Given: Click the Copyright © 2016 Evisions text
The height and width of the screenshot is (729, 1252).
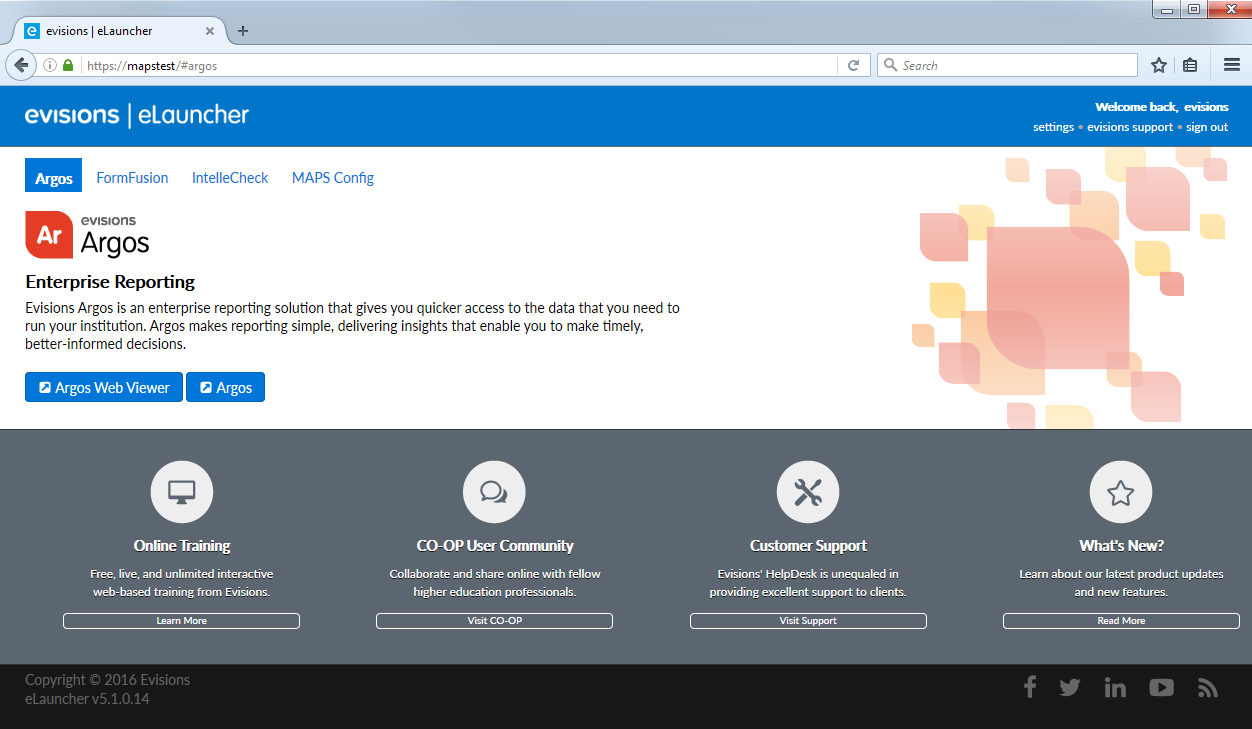Looking at the screenshot, I should 107,680.
